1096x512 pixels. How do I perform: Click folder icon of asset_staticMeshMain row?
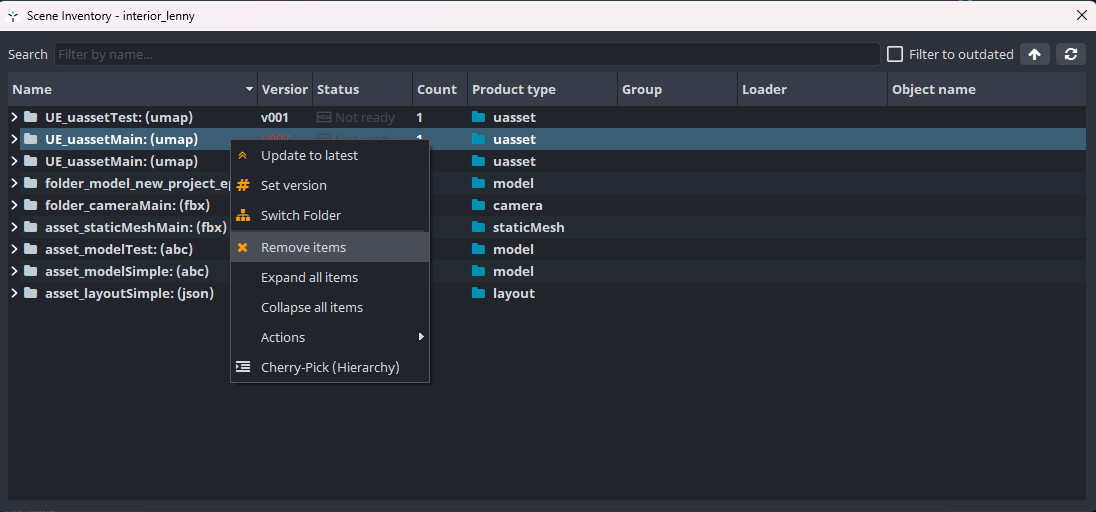(x=30, y=227)
